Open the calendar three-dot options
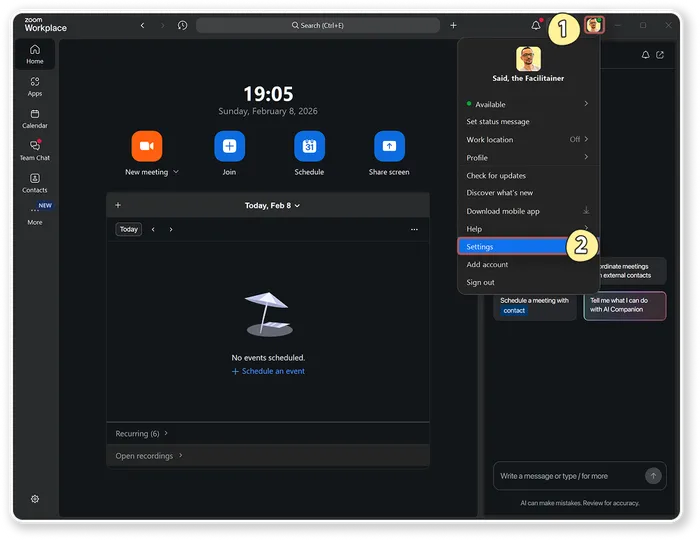This screenshot has width=700, height=540. 414,229
